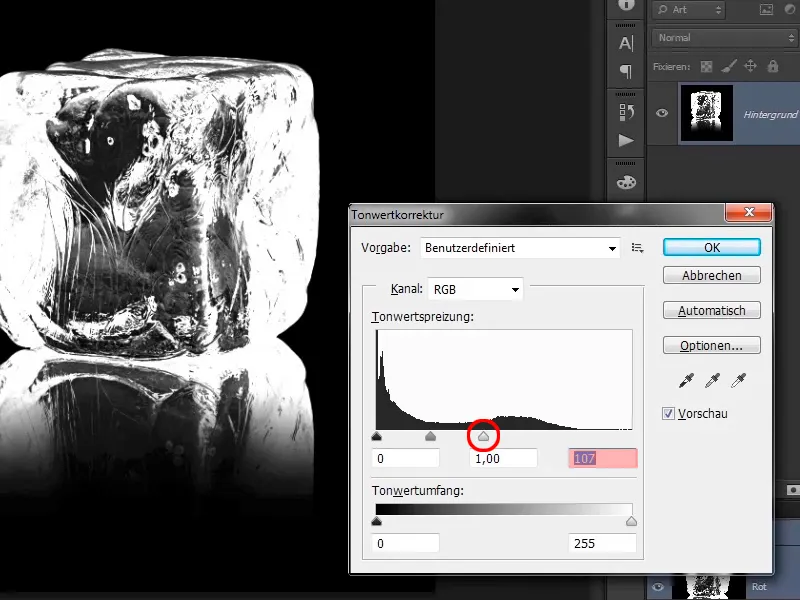Open the Character panel icon
800x600 pixels.
(x=626, y=44)
